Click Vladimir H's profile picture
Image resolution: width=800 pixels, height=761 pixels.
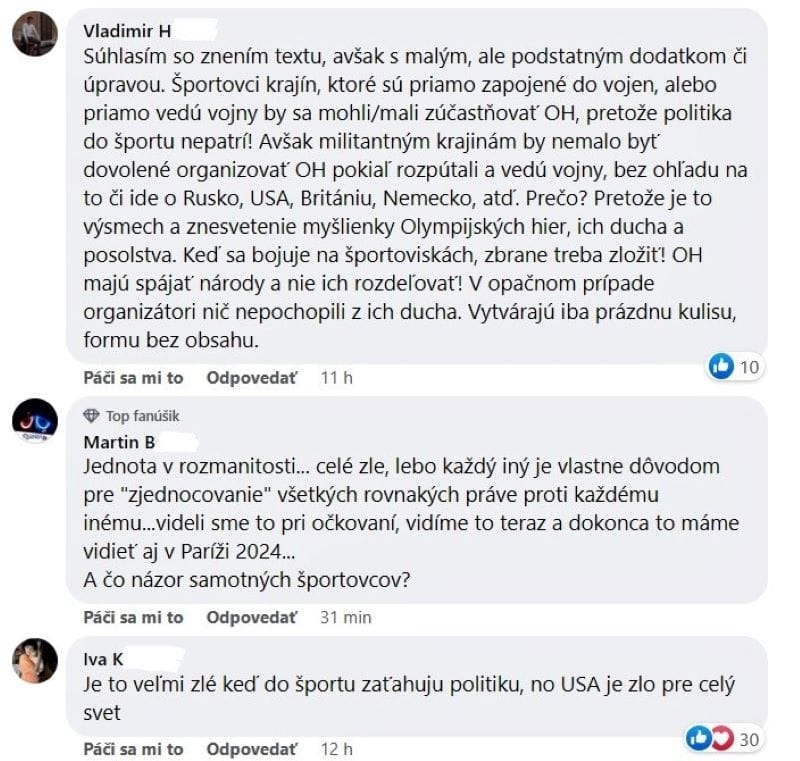coord(32,36)
